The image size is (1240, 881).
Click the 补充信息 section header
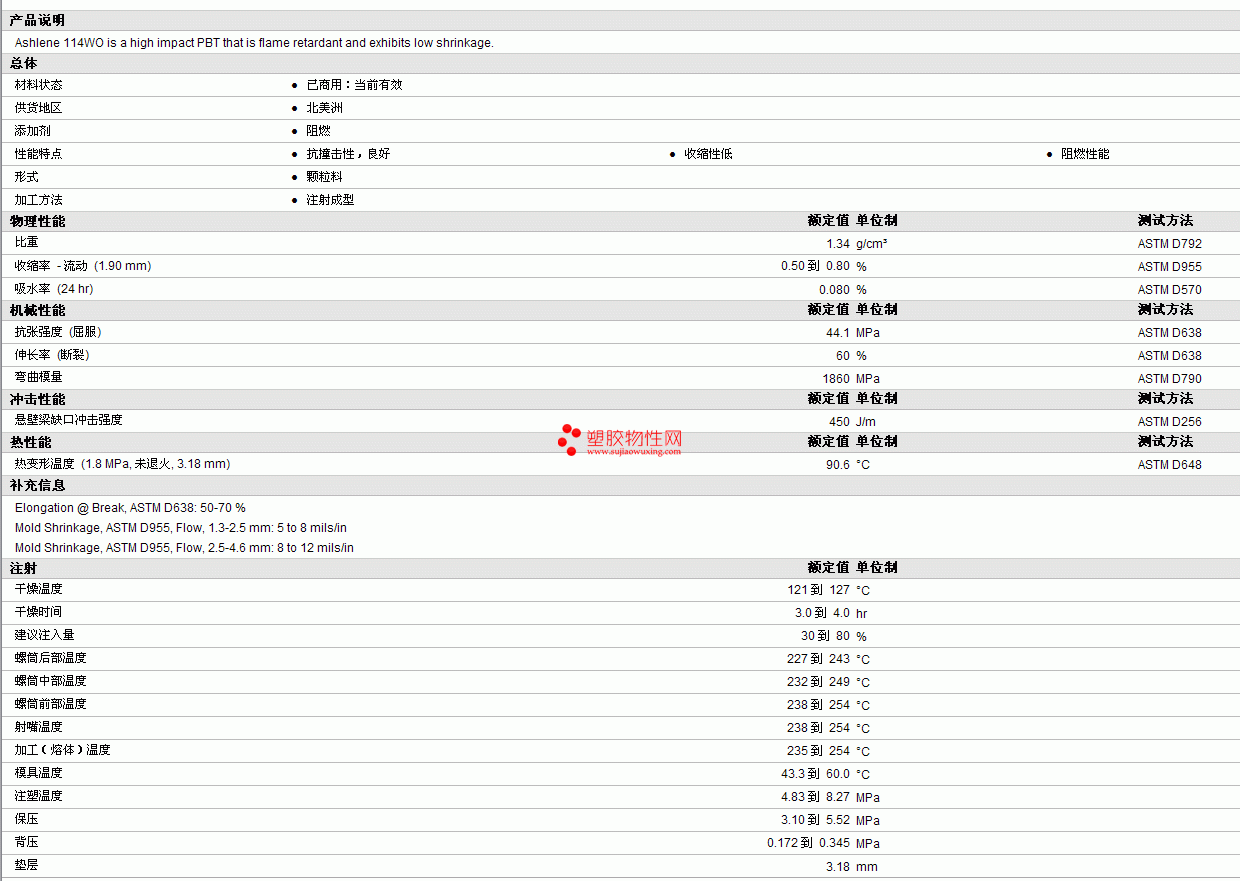pos(37,485)
